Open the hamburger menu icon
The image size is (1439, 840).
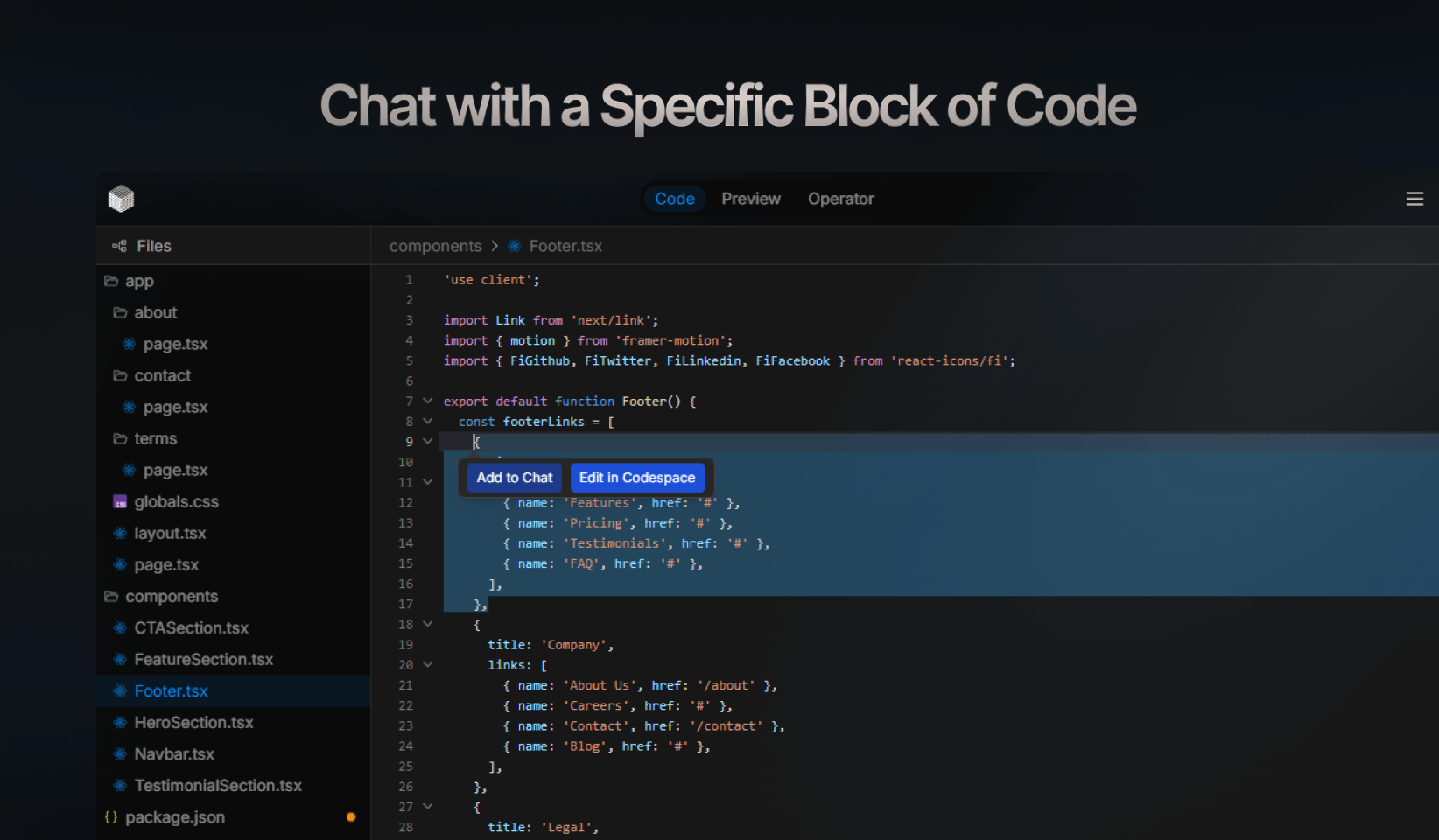1414,199
